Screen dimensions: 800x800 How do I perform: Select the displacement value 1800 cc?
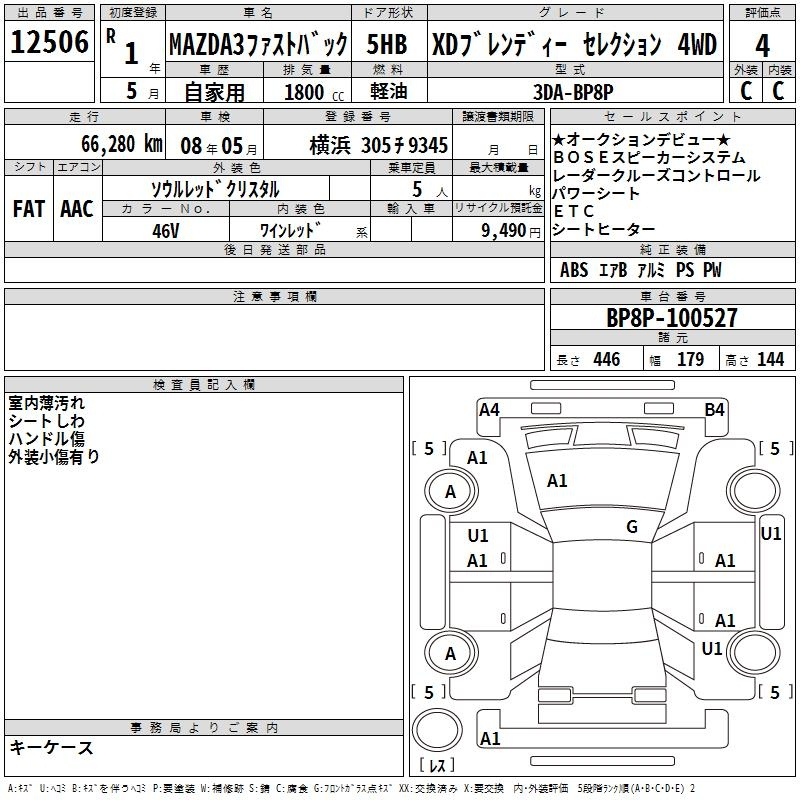(314, 92)
